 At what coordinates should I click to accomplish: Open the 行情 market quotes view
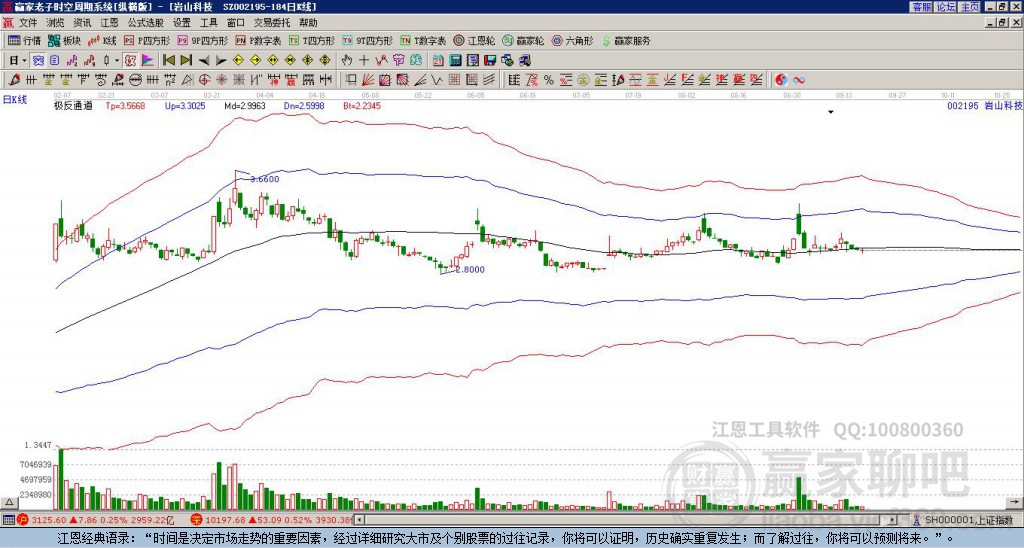click(24, 40)
